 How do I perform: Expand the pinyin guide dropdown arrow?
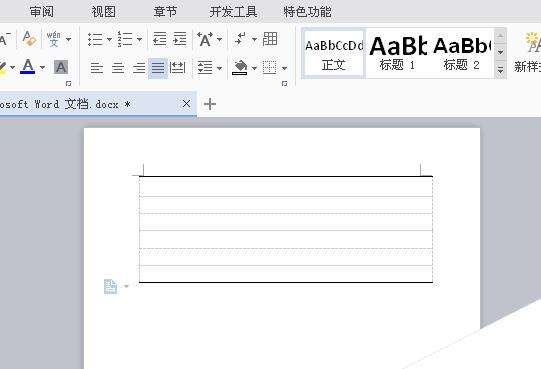68,39
